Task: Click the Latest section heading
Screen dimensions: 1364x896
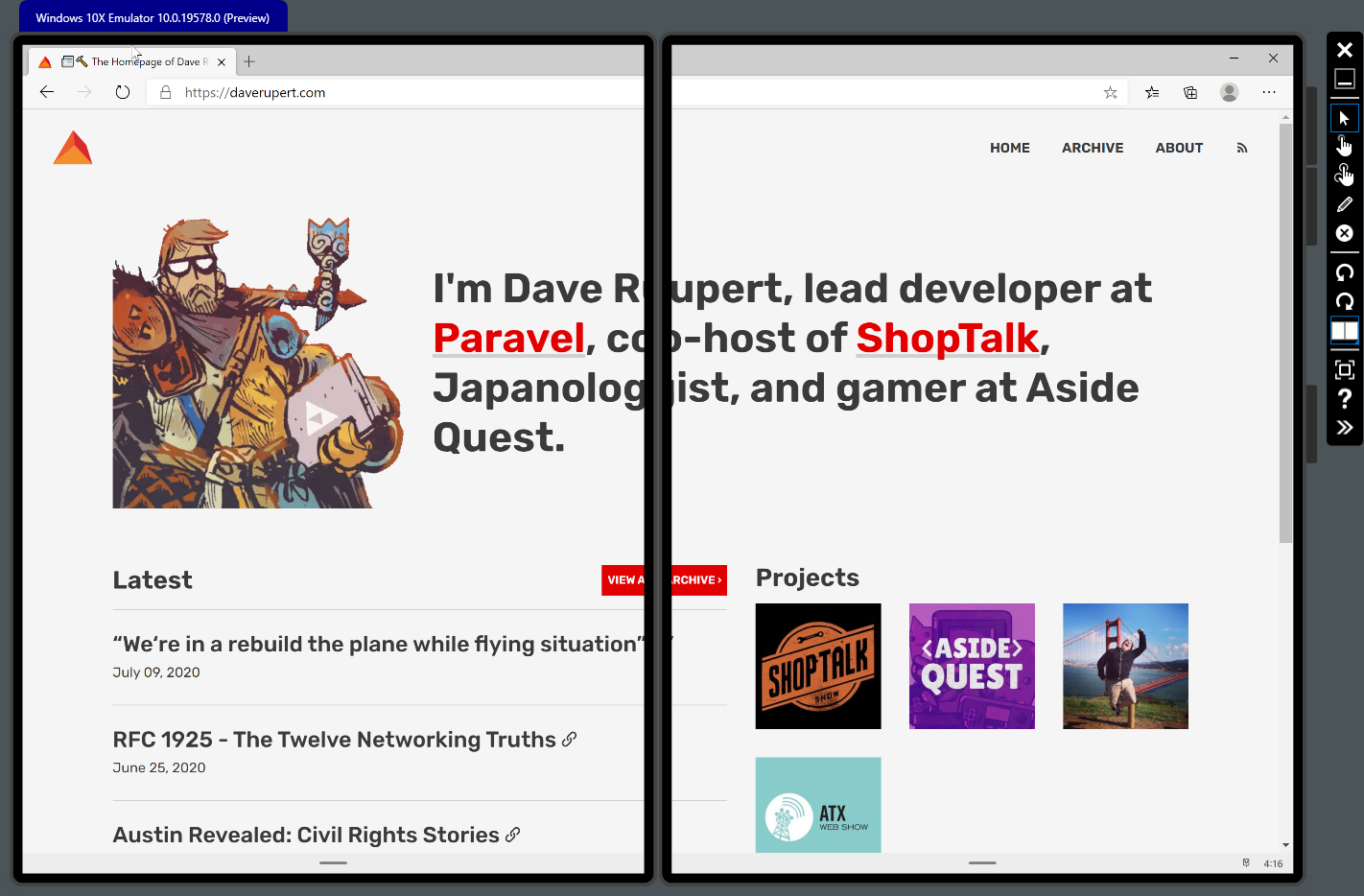Action: pyautogui.click(x=153, y=580)
